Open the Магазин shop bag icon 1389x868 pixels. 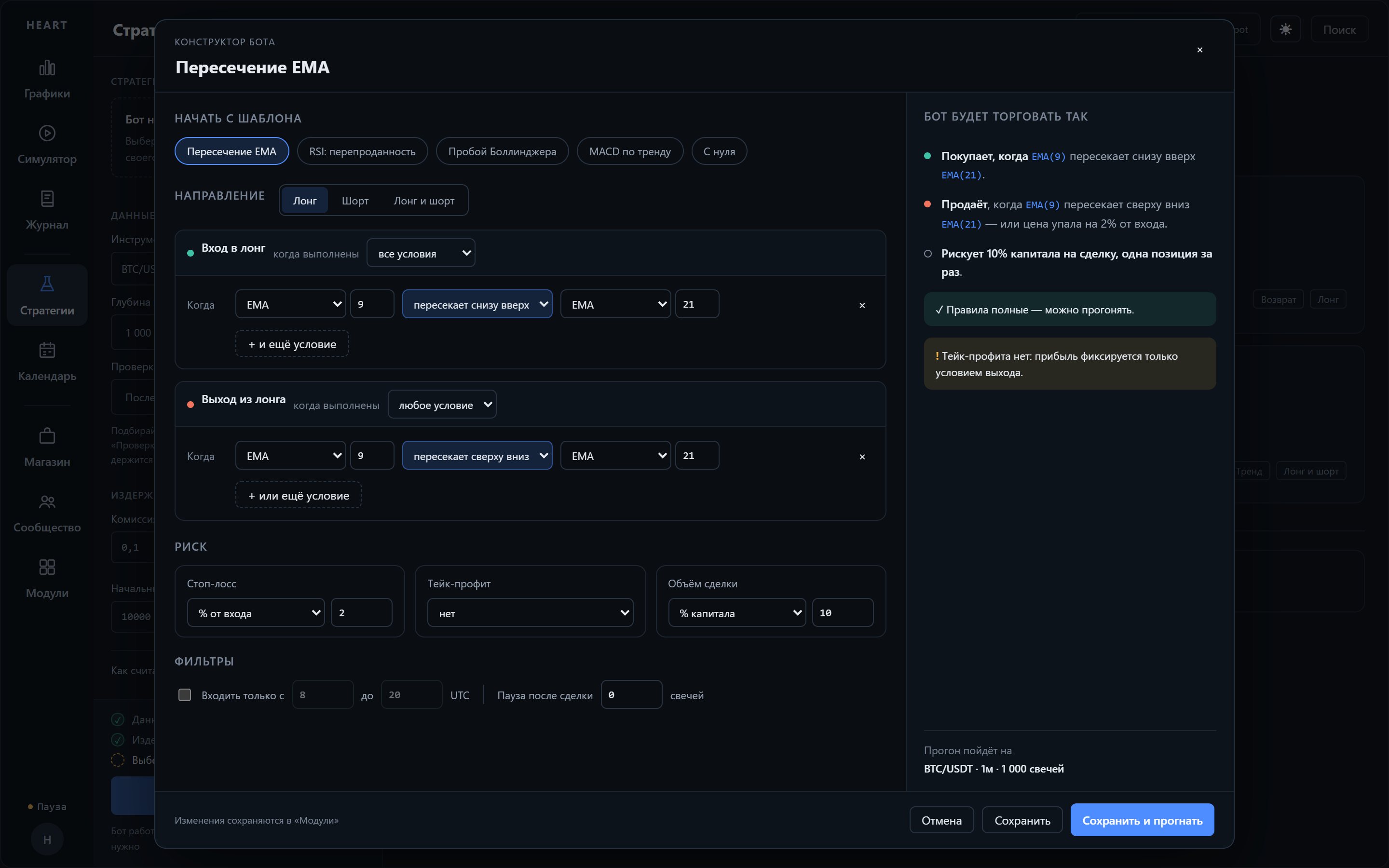point(47,436)
